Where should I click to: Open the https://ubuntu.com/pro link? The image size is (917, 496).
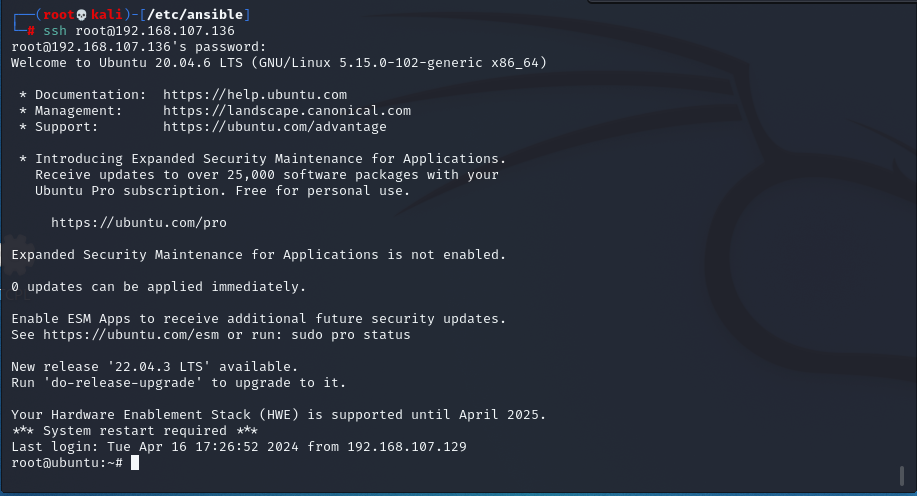pos(139,223)
